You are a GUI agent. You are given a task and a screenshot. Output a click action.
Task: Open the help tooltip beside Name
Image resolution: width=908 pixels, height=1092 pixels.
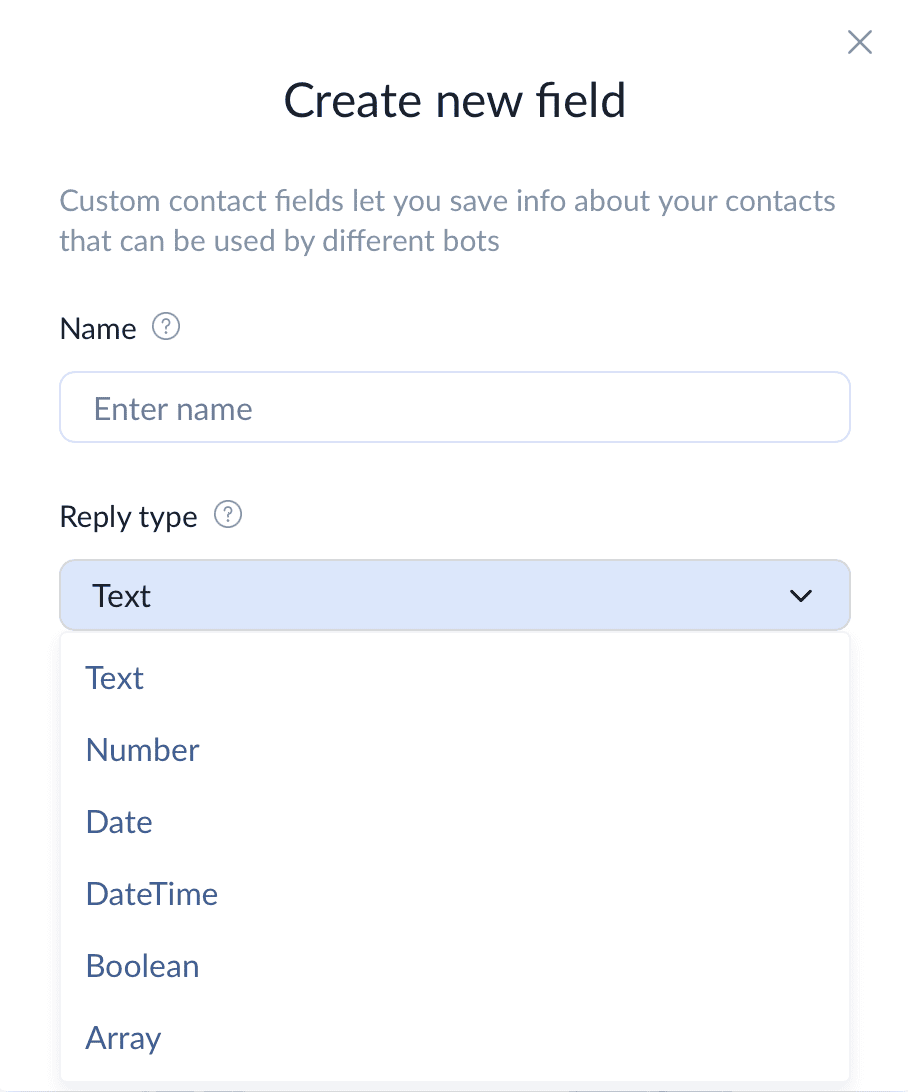pos(166,327)
